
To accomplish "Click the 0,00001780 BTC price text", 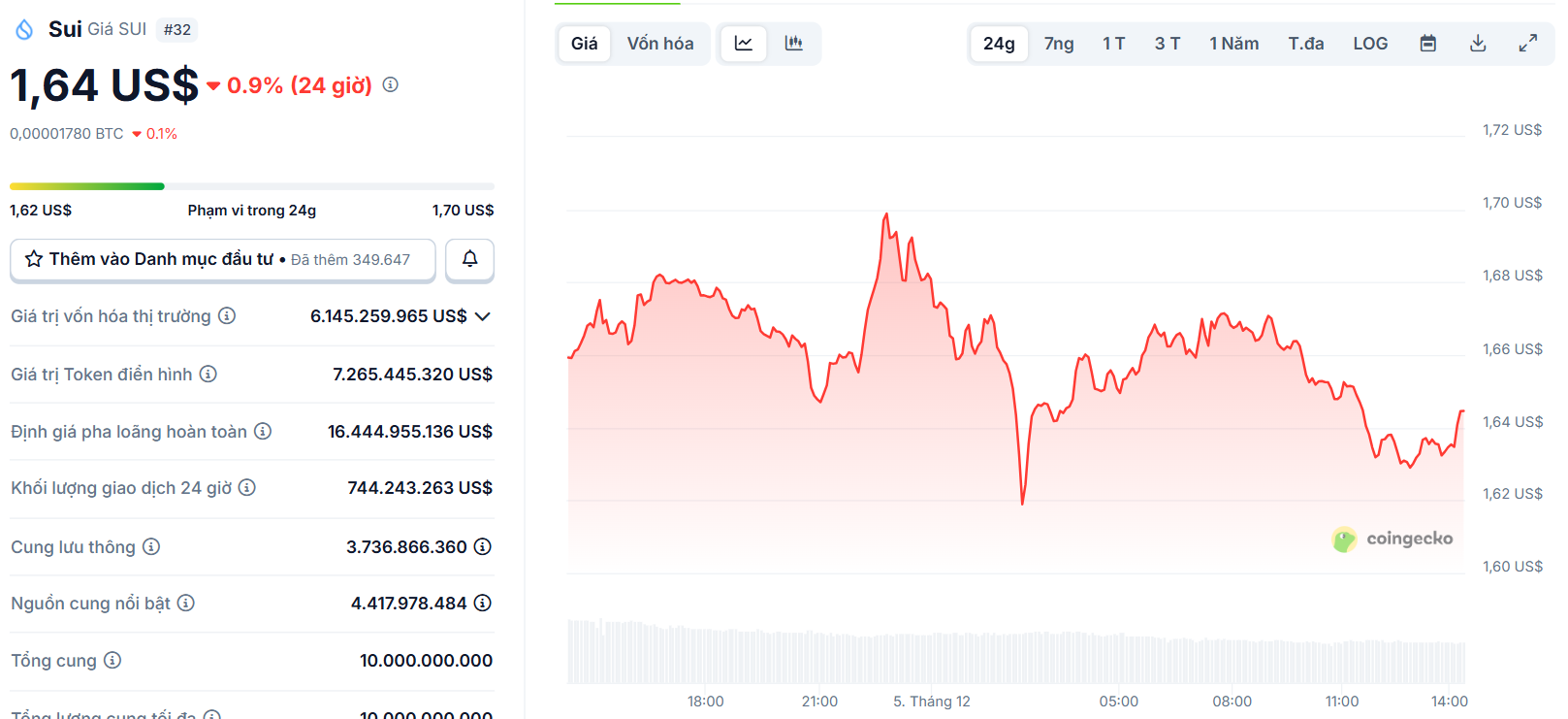I will pos(67,134).
